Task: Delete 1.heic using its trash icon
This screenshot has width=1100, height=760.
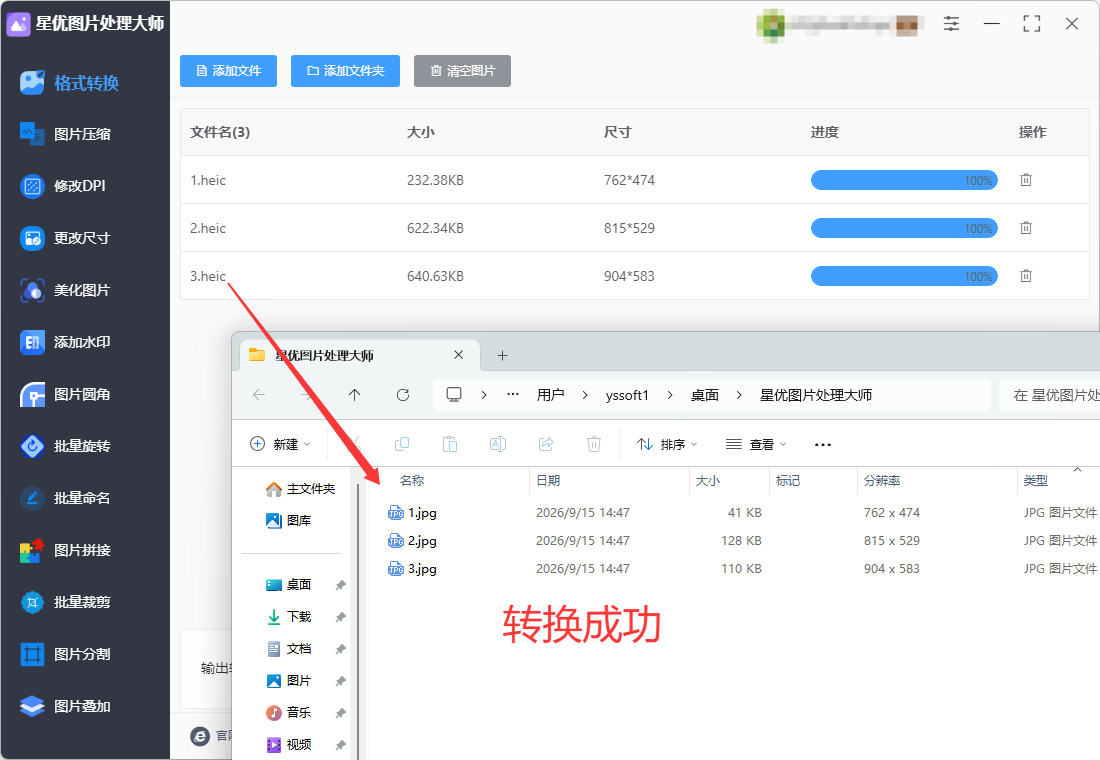Action: pos(1026,180)
